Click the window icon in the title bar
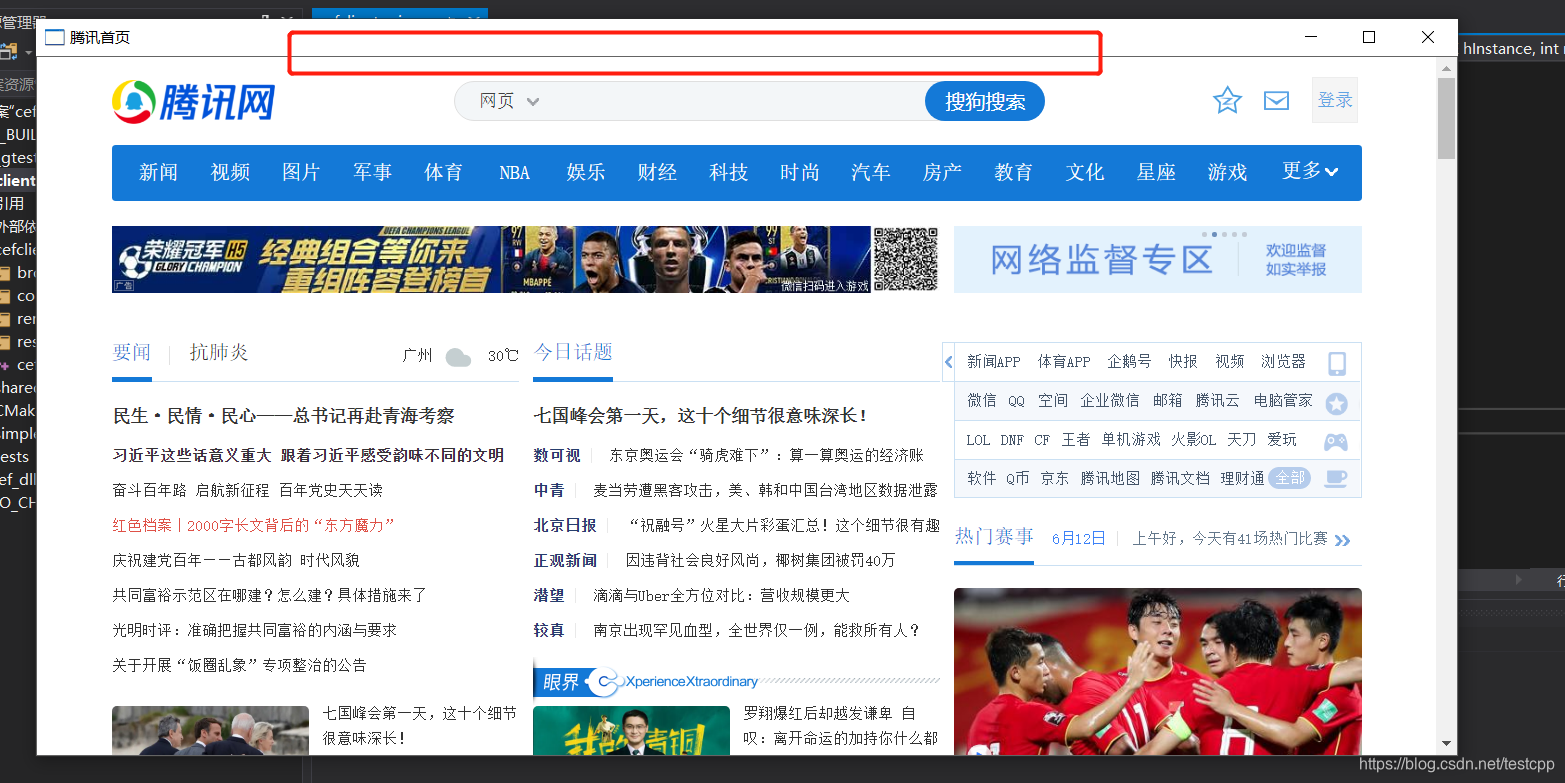The image size is (1565, 783). tap(54, 38)
